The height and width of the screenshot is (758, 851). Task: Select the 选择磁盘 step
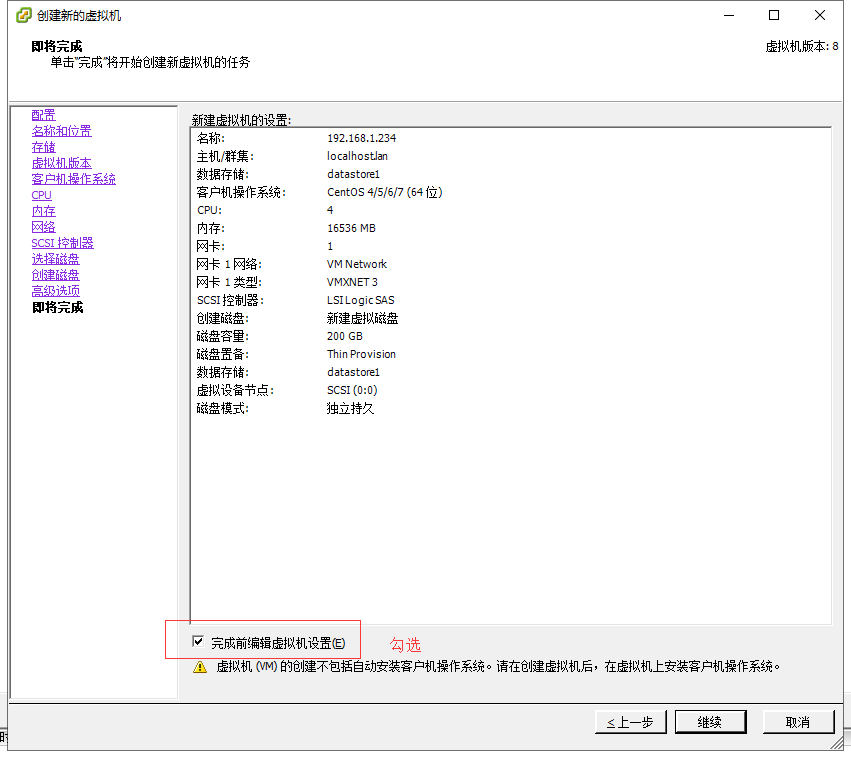pyautogui.click(x=55, y=258)
